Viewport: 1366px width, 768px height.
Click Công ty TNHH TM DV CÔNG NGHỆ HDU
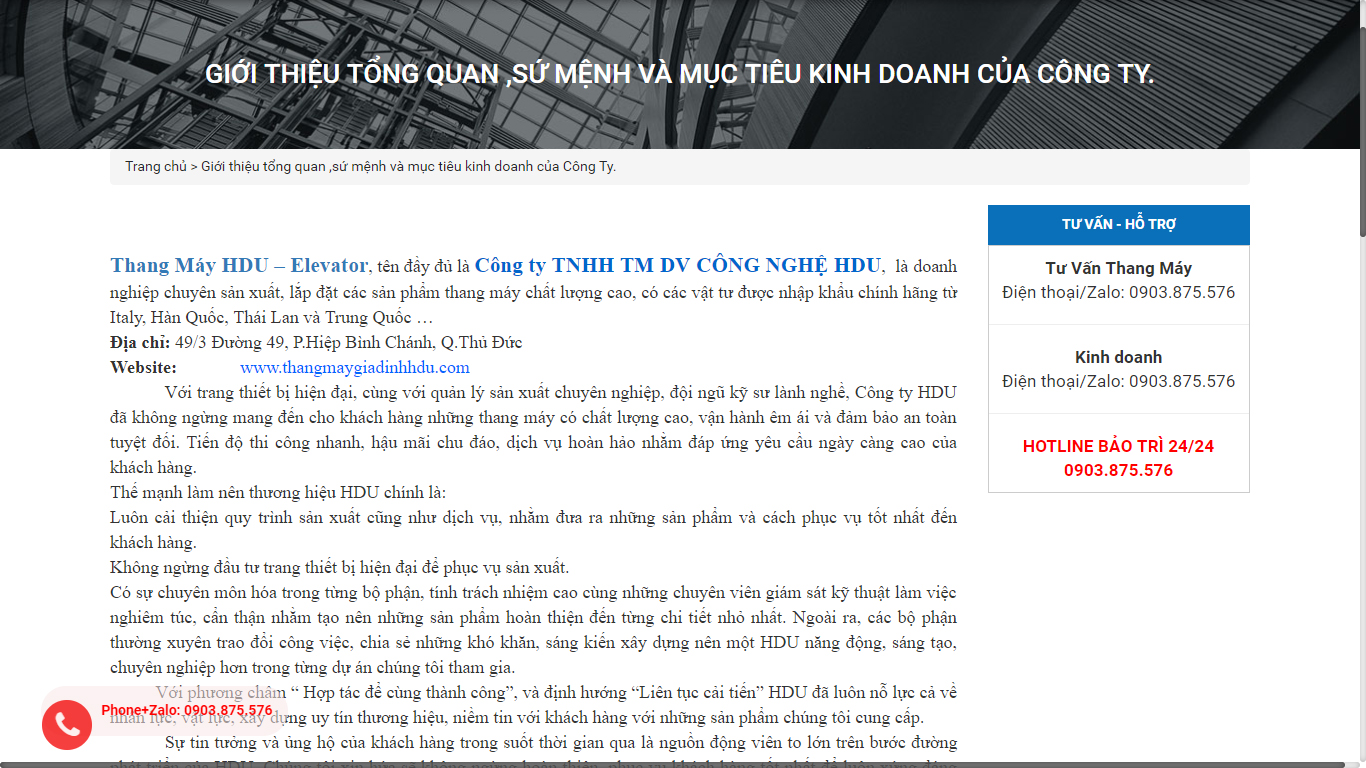(678, 266)
